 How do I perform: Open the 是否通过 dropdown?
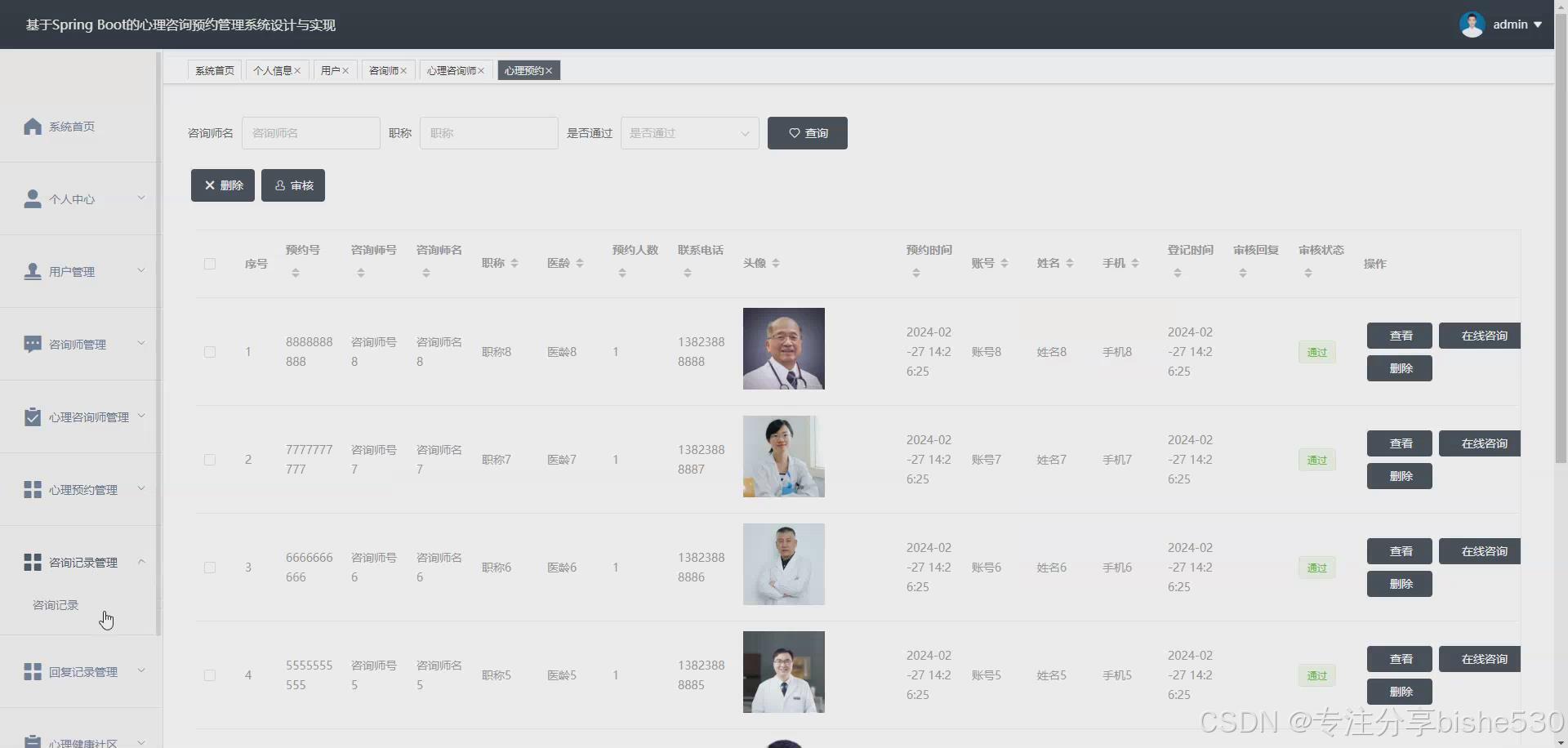690,133
